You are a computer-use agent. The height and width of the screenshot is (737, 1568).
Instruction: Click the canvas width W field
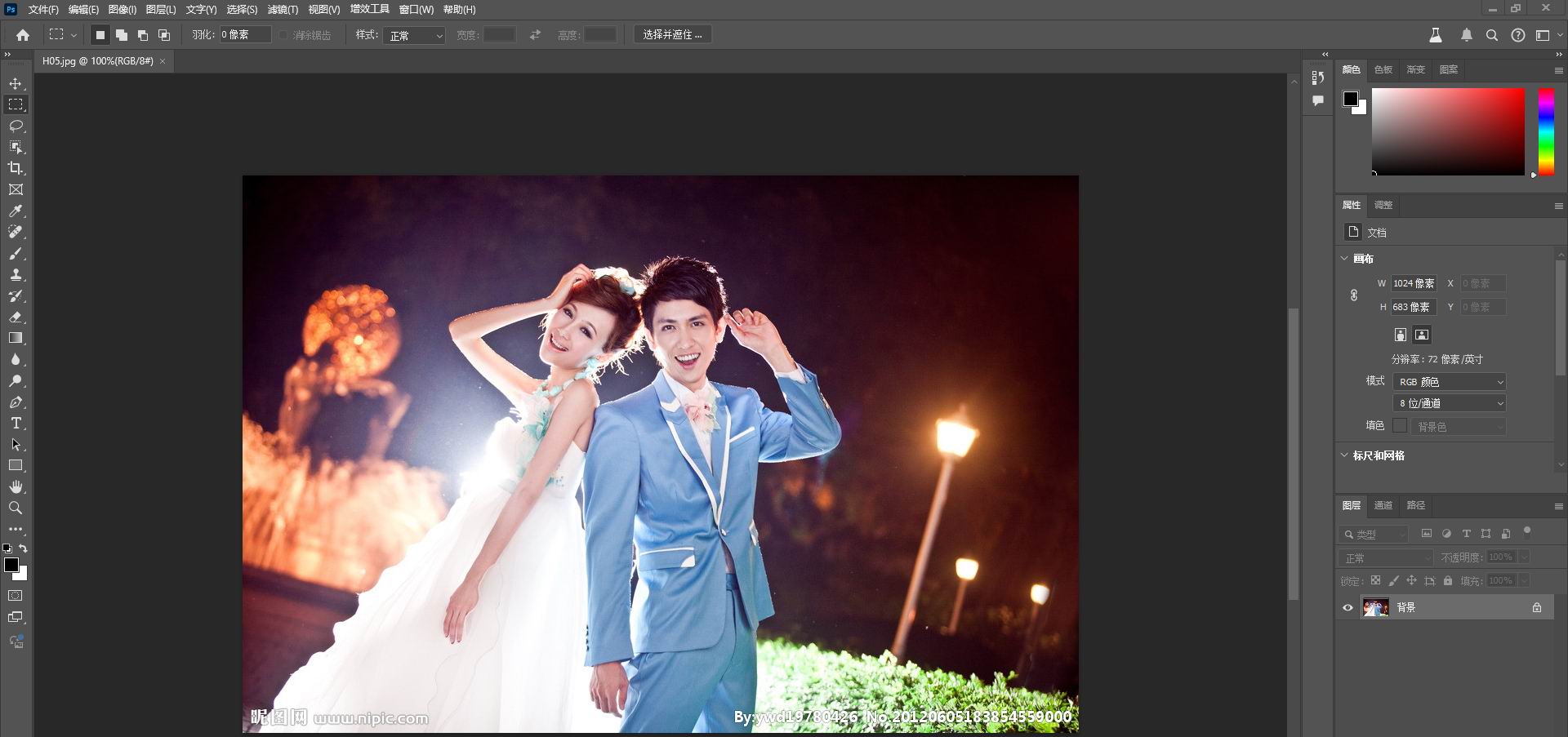point(1414,283)
